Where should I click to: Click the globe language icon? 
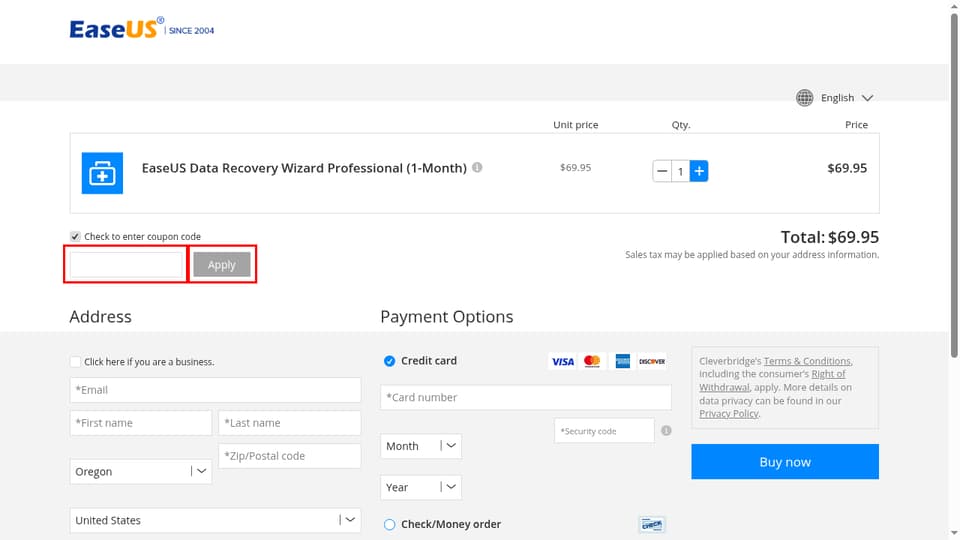click(x=804, y=97)
